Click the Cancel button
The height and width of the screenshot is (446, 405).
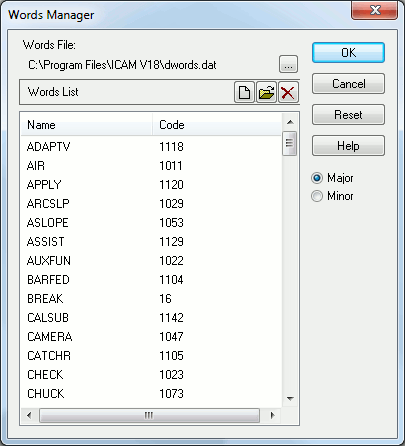(x=348, y=84)
